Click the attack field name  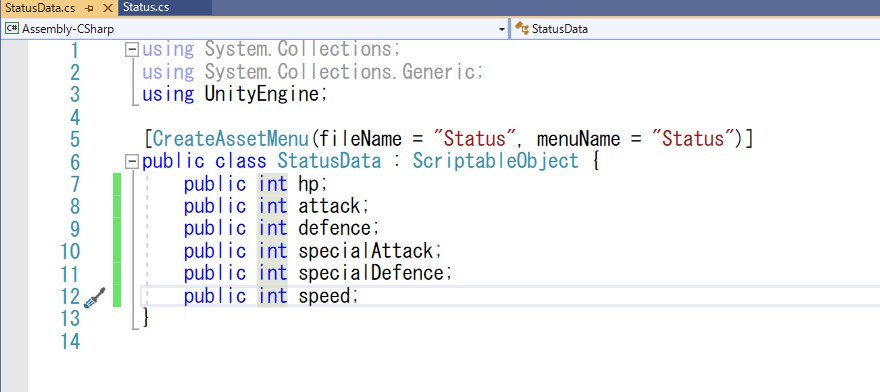point(329,206)
